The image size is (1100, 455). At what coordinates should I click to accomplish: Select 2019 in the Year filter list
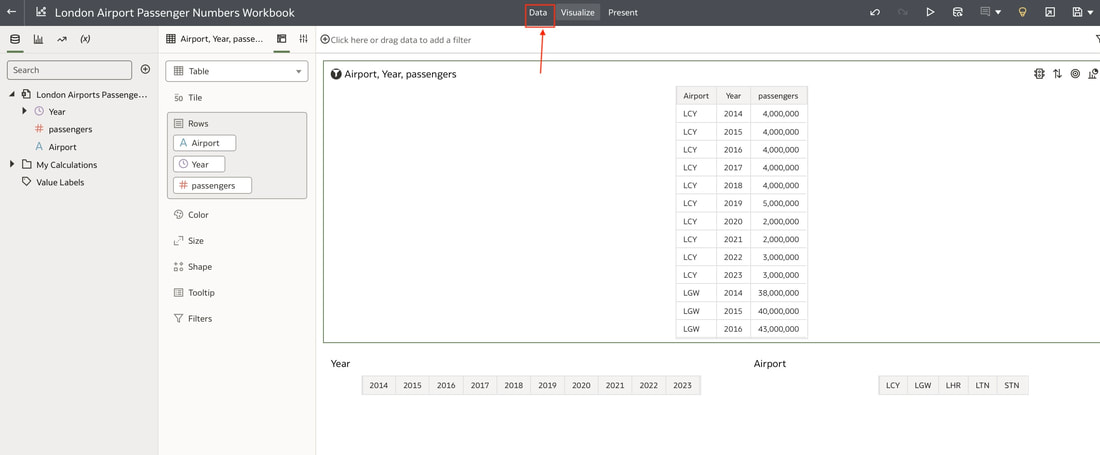[x=547, y=386]
